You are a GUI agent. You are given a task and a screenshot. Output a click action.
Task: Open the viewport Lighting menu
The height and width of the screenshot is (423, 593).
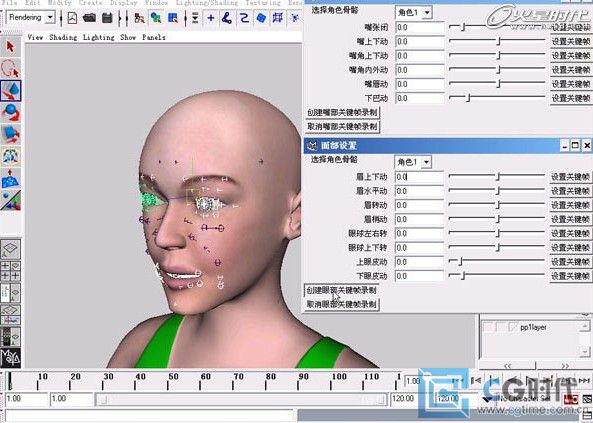98,37
